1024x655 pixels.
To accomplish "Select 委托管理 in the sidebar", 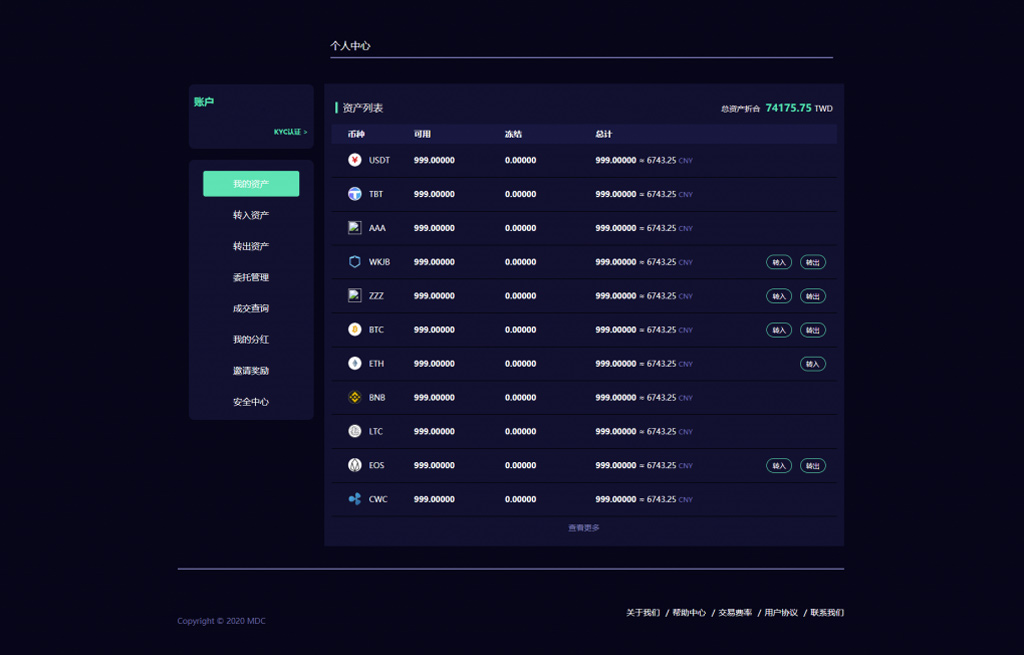I will [250, 277].
